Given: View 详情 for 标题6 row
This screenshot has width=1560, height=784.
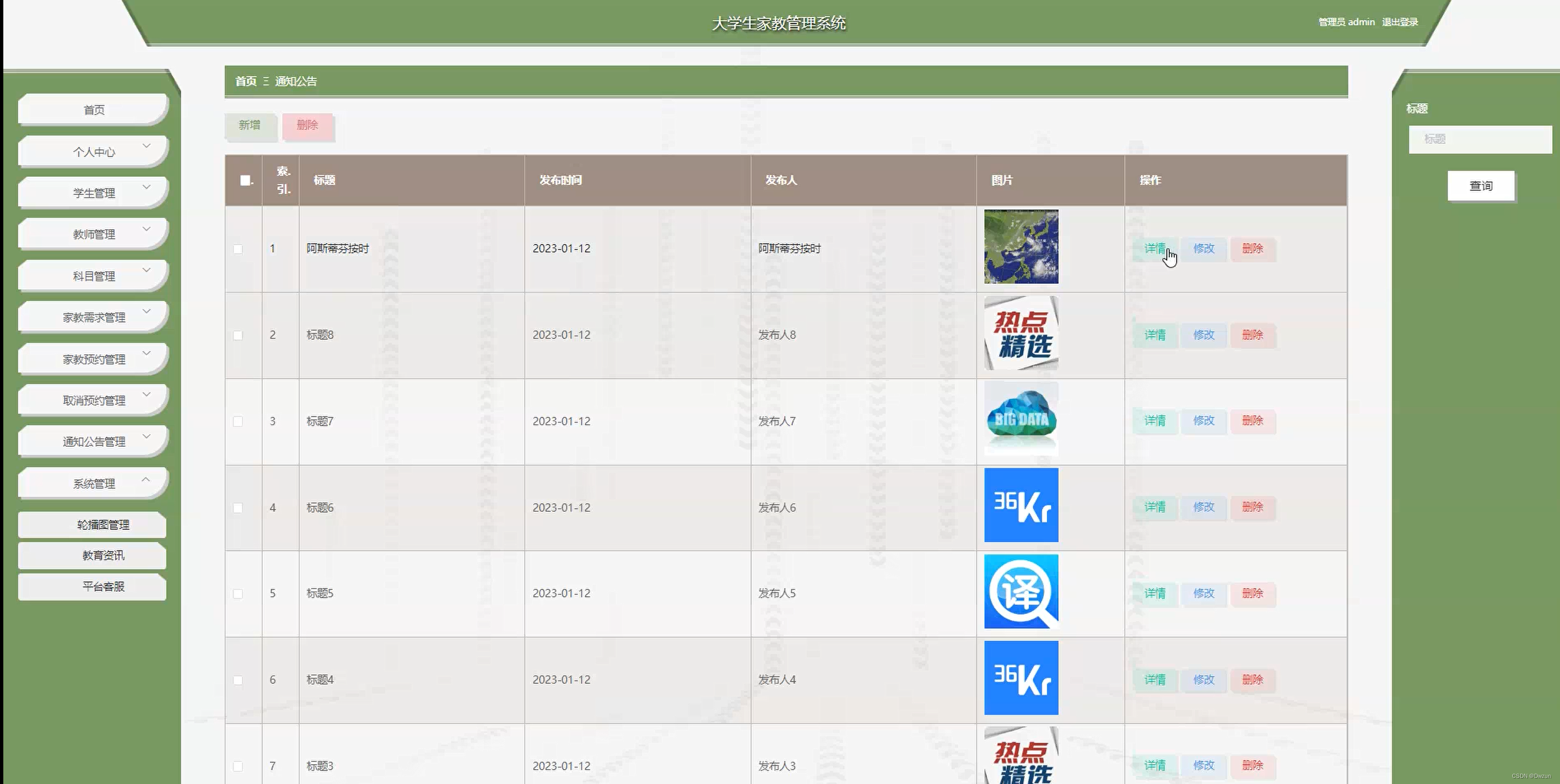Looking at the screenshot, I should [1155, 507].
